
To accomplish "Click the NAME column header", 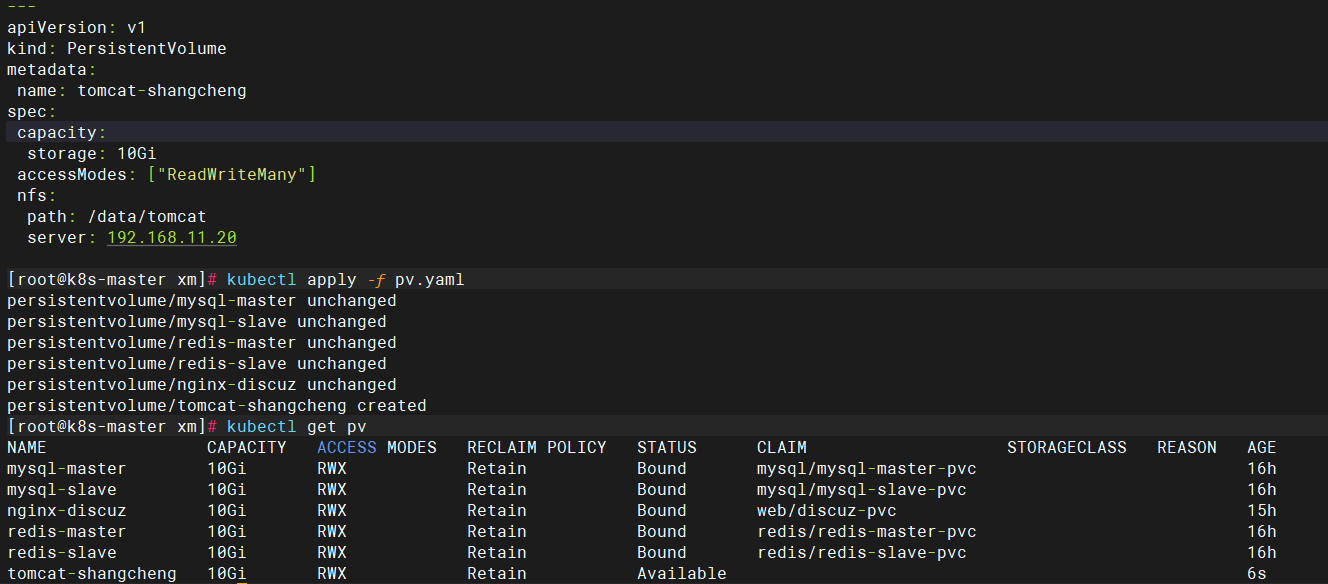I will [x=27, y=448].
